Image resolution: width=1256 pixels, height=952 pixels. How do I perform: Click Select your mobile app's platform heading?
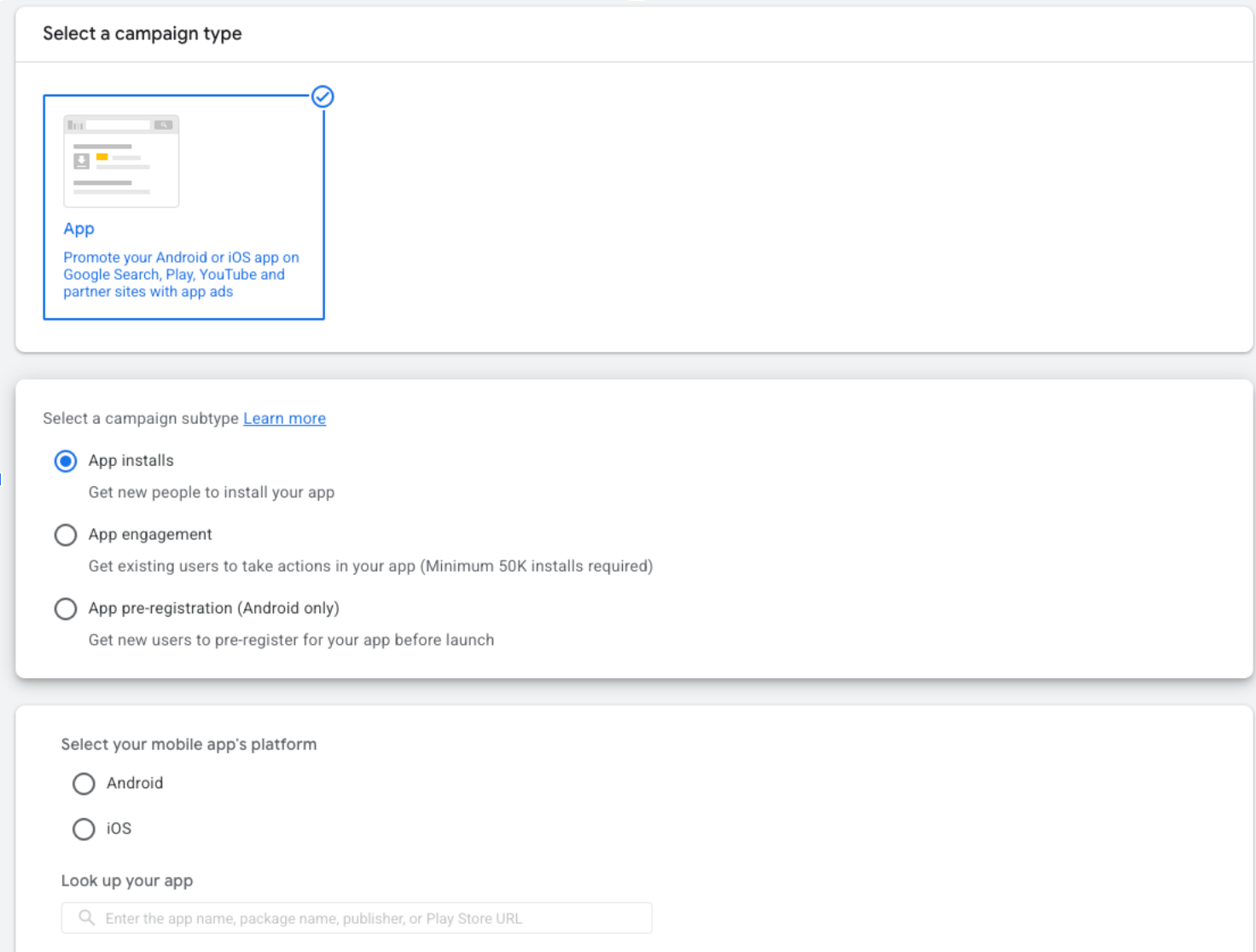[188, 744]
